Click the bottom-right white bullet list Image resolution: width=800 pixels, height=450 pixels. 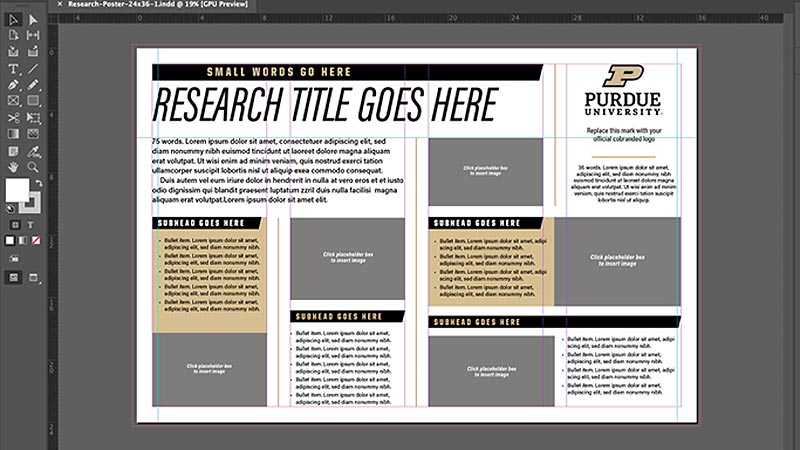point(620,366)
